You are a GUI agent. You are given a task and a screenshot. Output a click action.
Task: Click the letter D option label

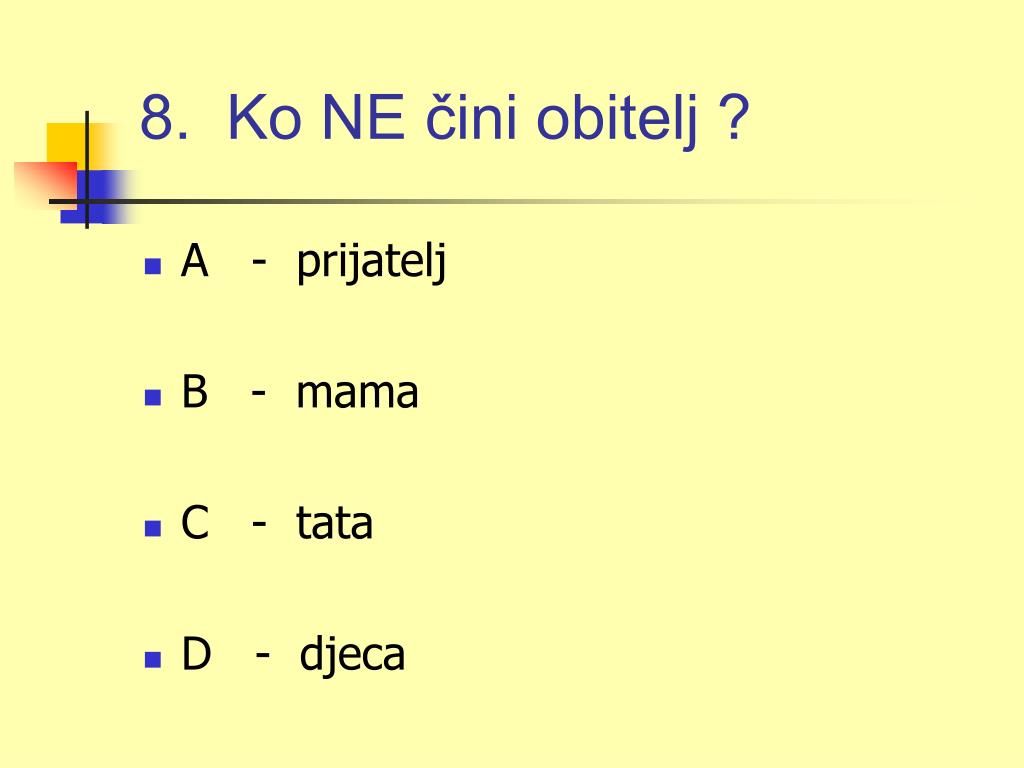pos(196,653)
